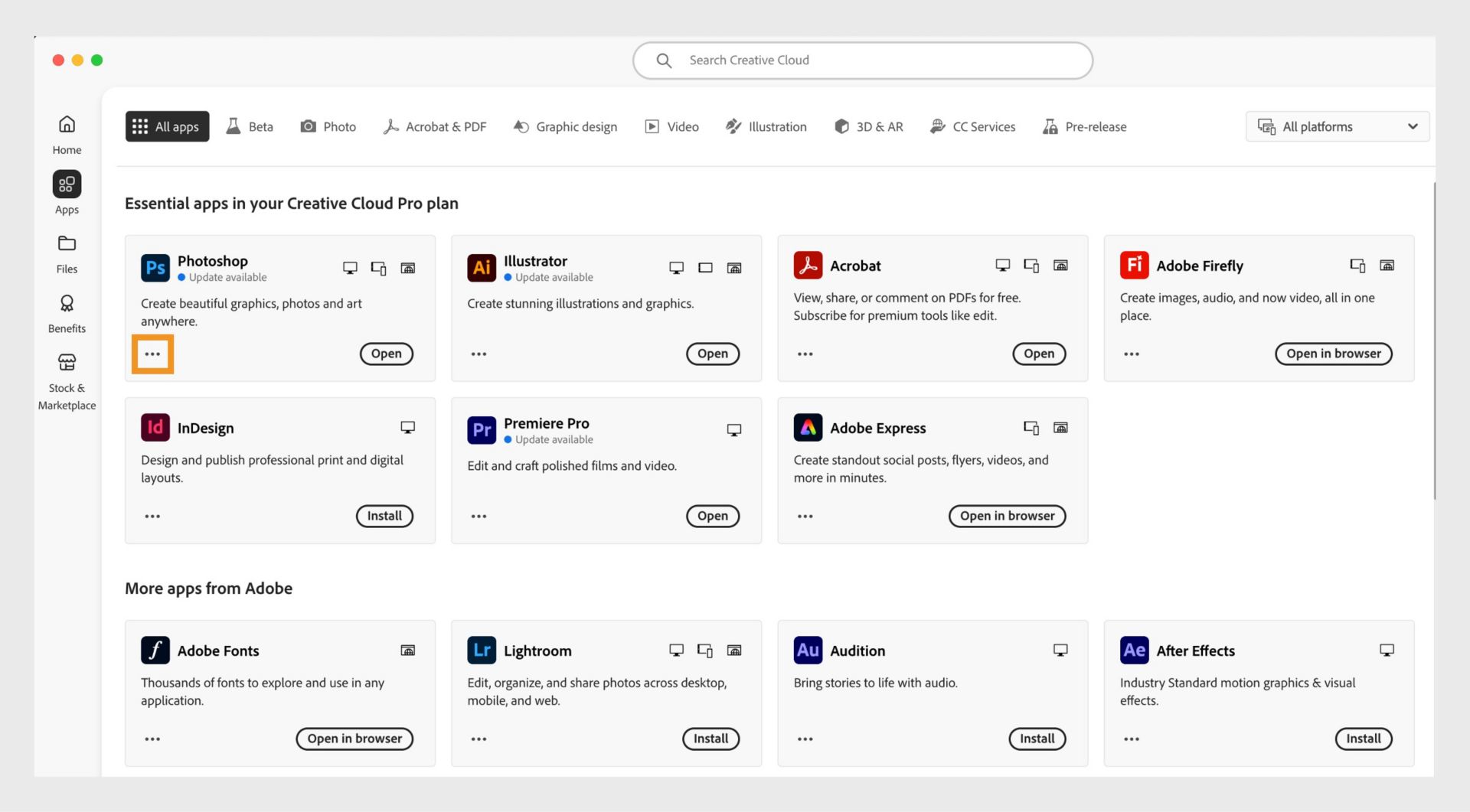Click the Lightroom app icon

pos(482,651)
